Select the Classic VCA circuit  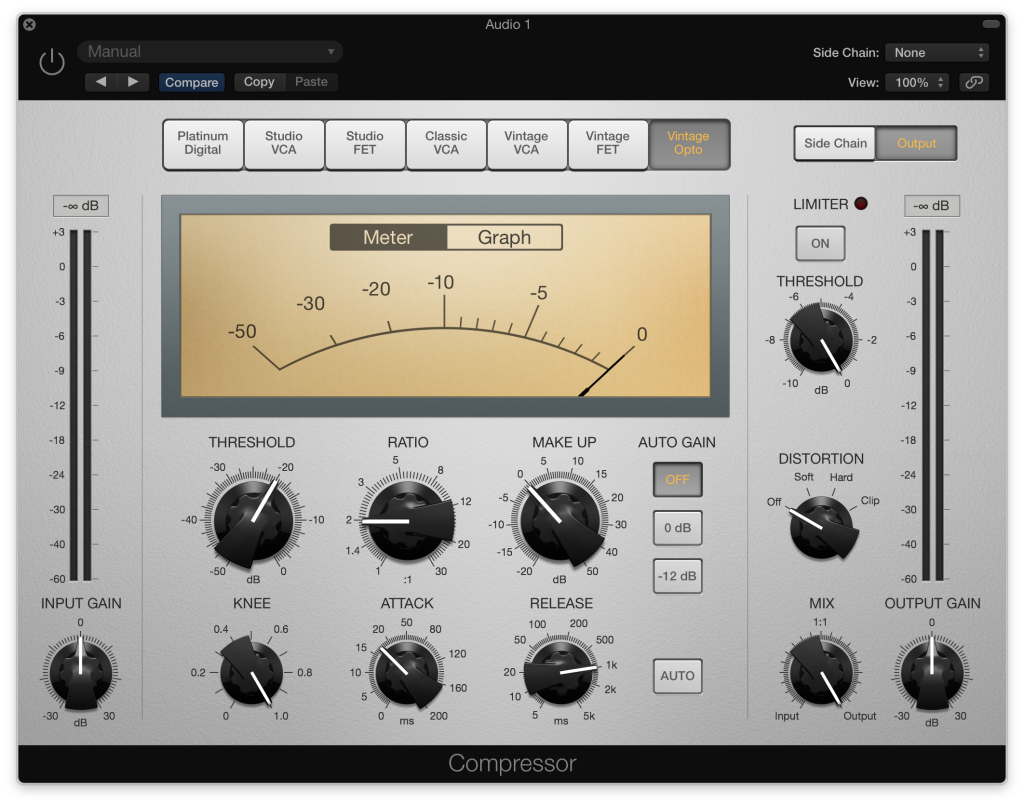[446, 144]
